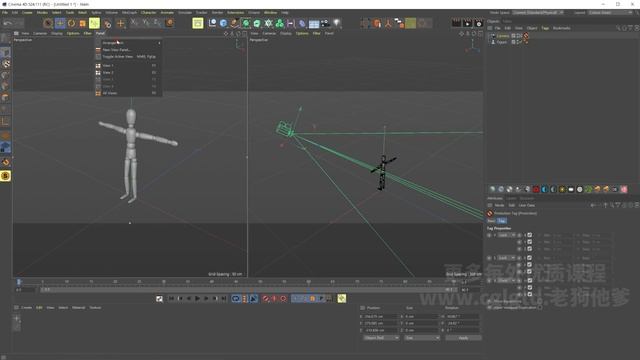Viewport: 640px width, 360px height.
Task: Click the pink icon ending the row above Attributes
Action: click(x=624, y=189)
